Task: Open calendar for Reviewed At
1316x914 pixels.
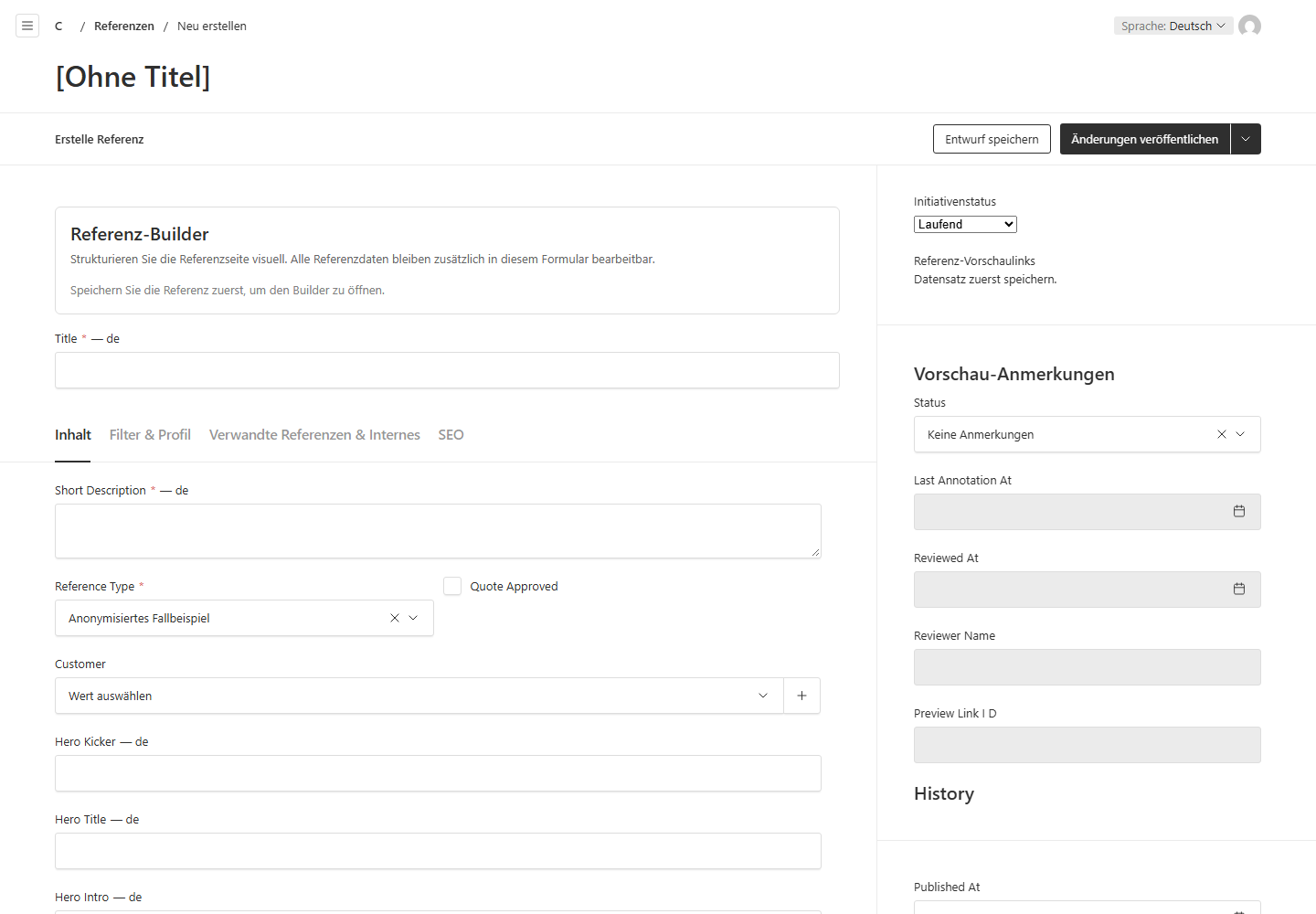Action: [1239, 590]
